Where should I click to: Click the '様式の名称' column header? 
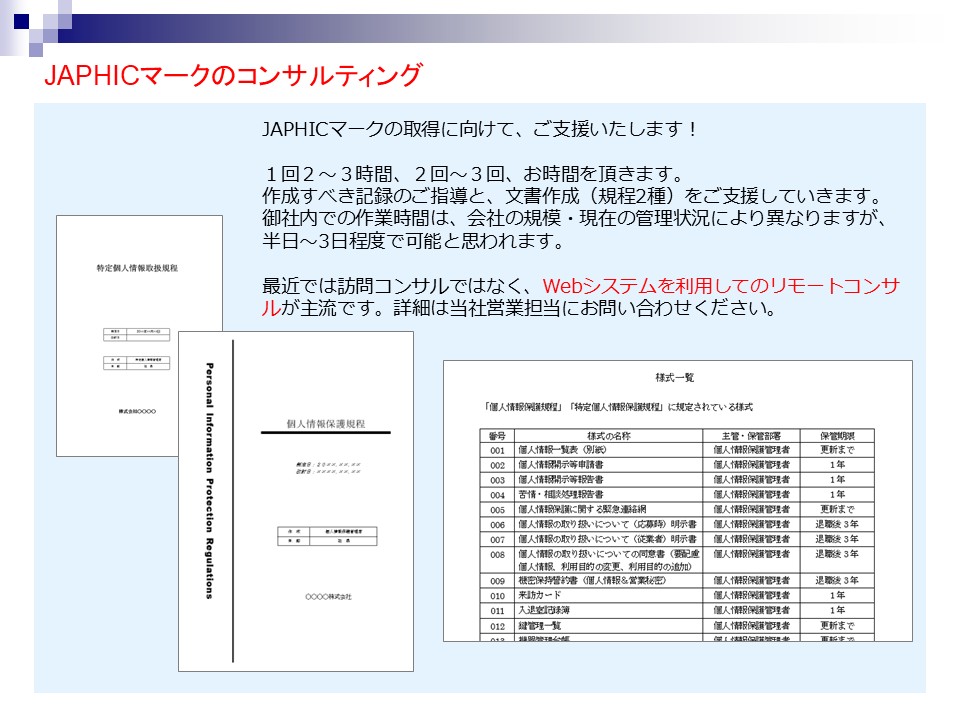(x=609, y=436)
